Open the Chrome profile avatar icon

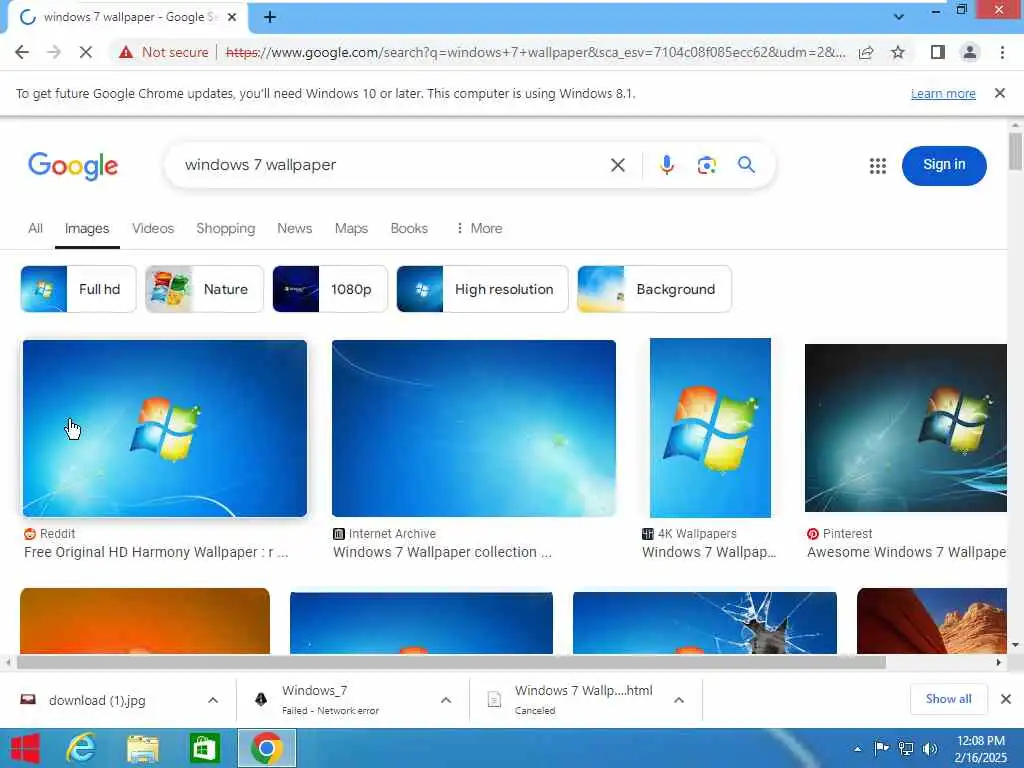click(x=970, y=52)
